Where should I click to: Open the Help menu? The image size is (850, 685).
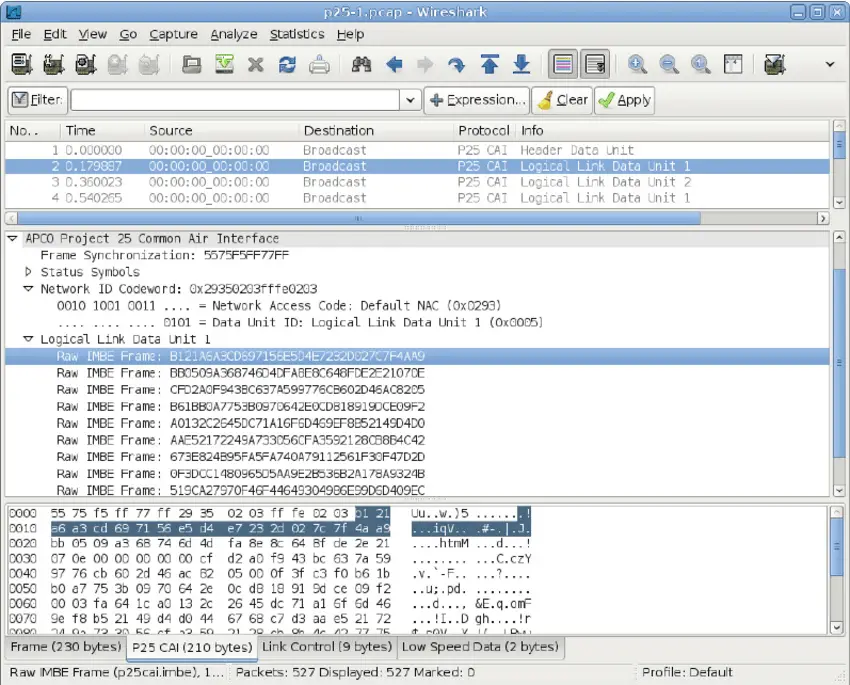[x=350, y=34]
